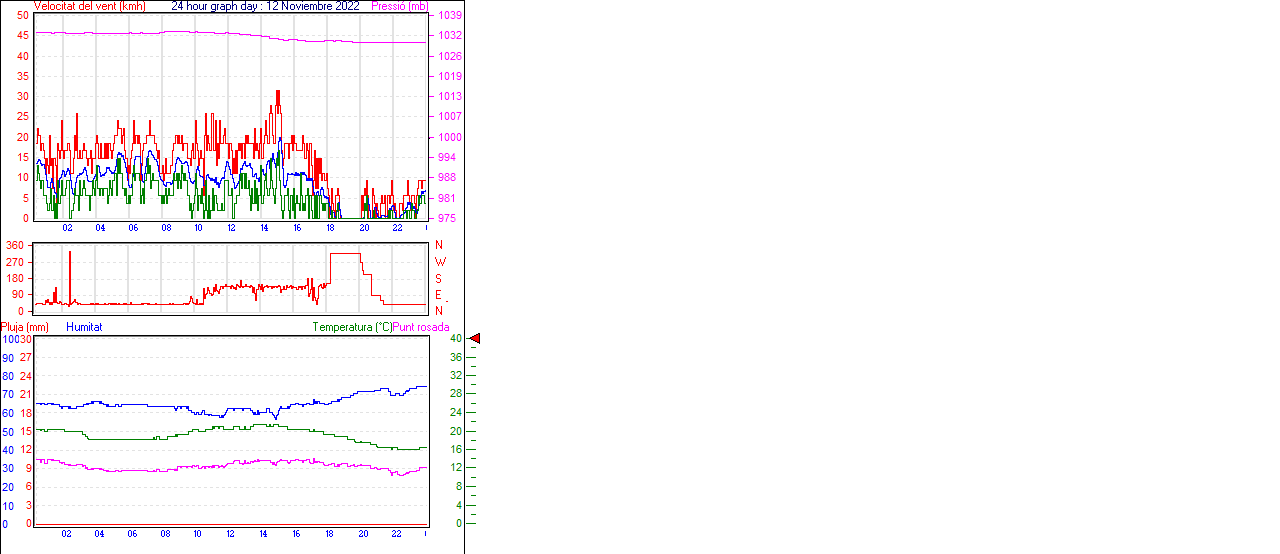The image size is (1280, 554).
Task: Click the 'Punt rosada' legend label
Action: click(421, 327)
